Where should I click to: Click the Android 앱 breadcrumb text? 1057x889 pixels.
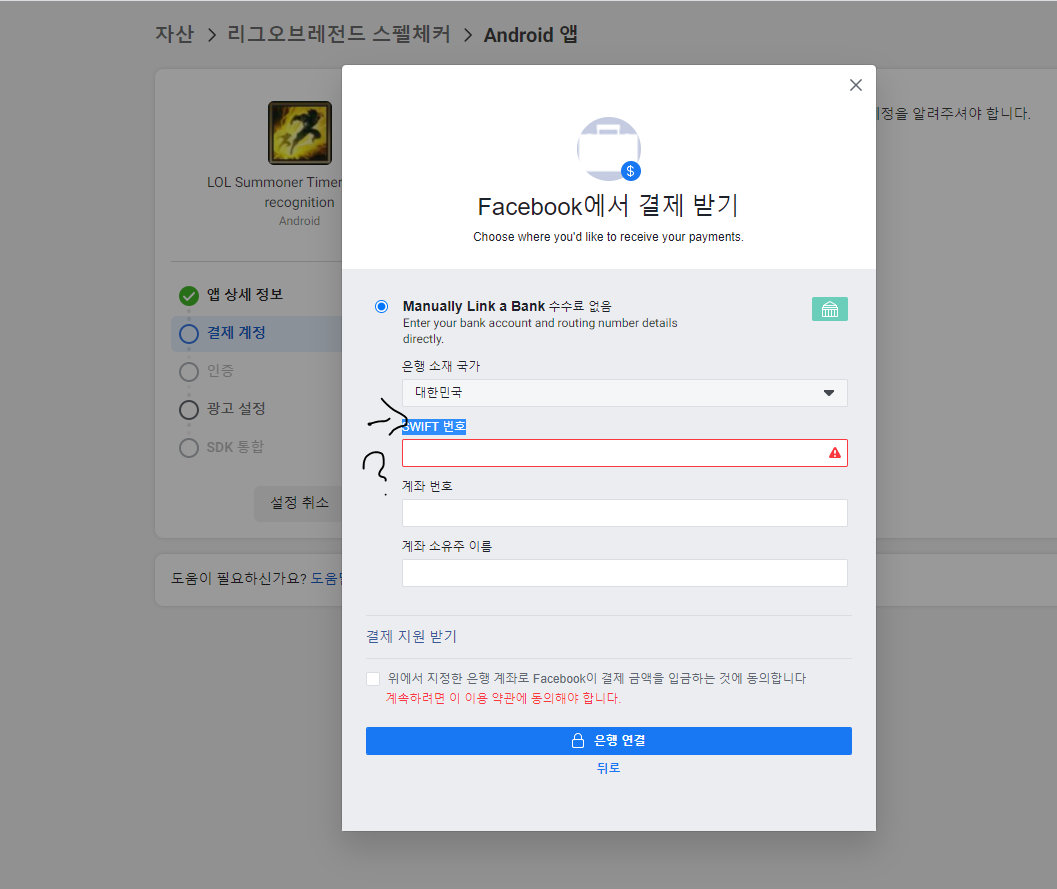pyautogui.click(x=531, y=34)
